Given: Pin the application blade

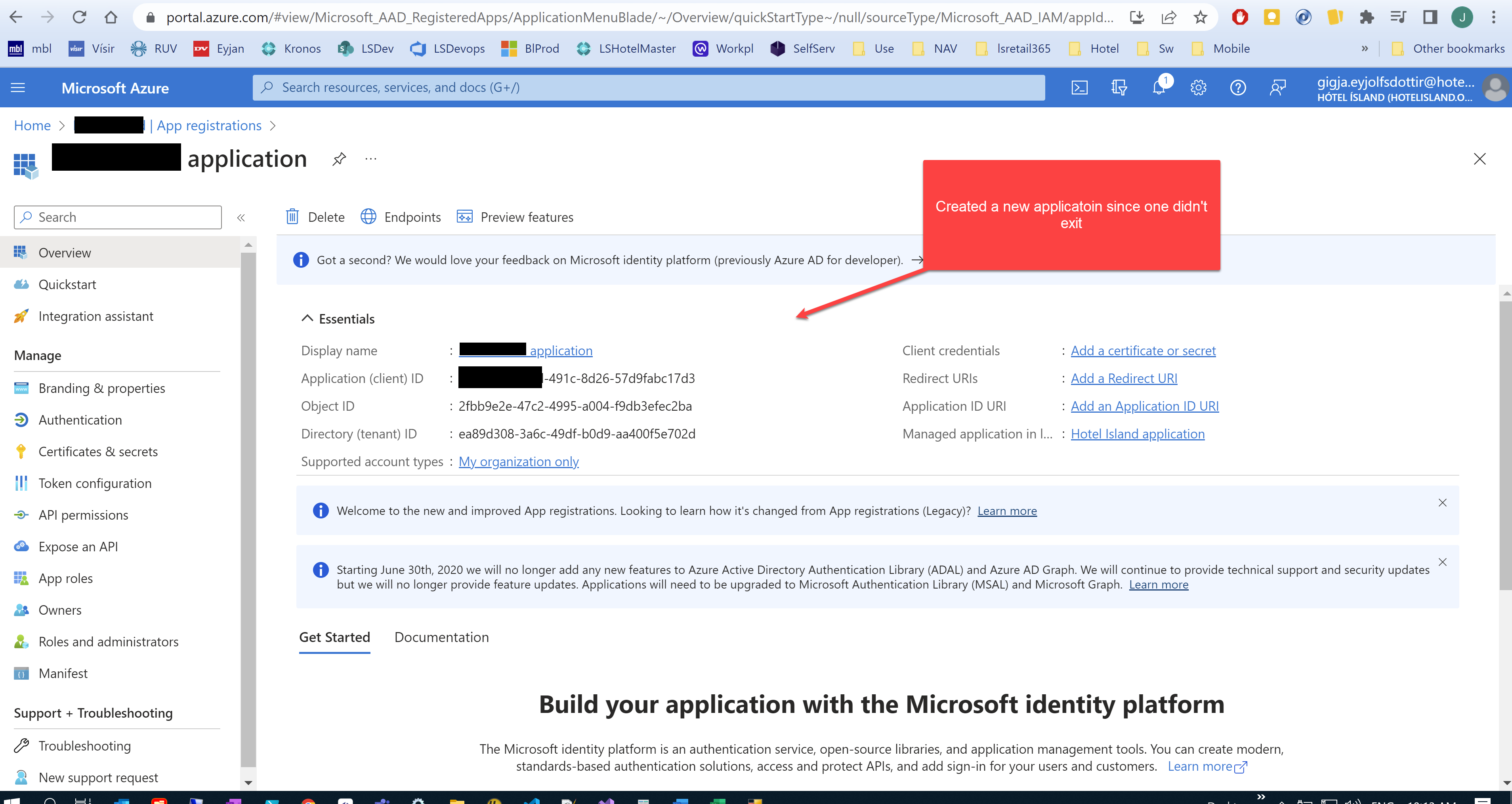Looking at the screenshot, I should [339, 159].
